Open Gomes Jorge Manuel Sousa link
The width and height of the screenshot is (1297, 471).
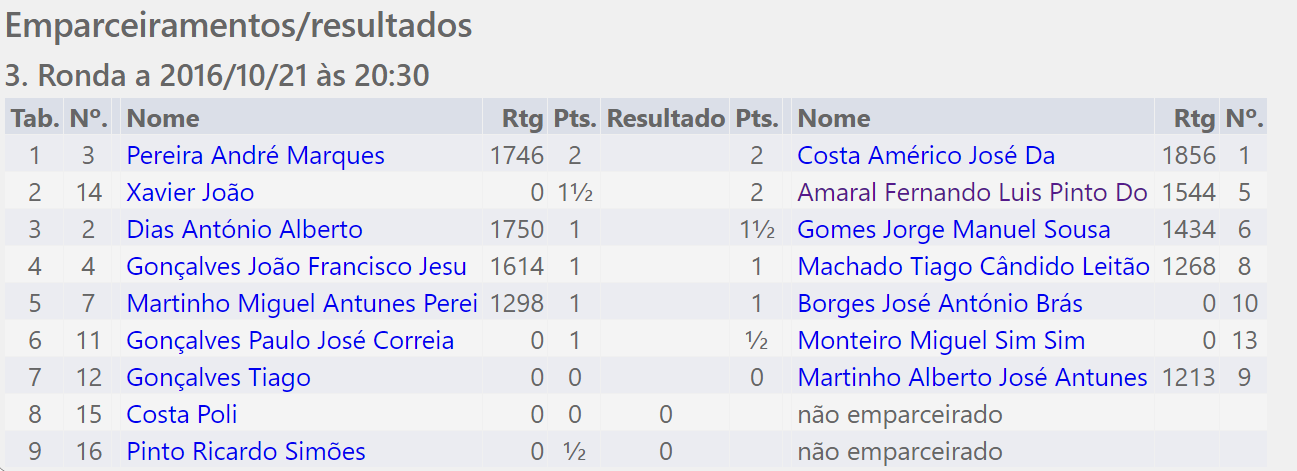click(953, 230)
